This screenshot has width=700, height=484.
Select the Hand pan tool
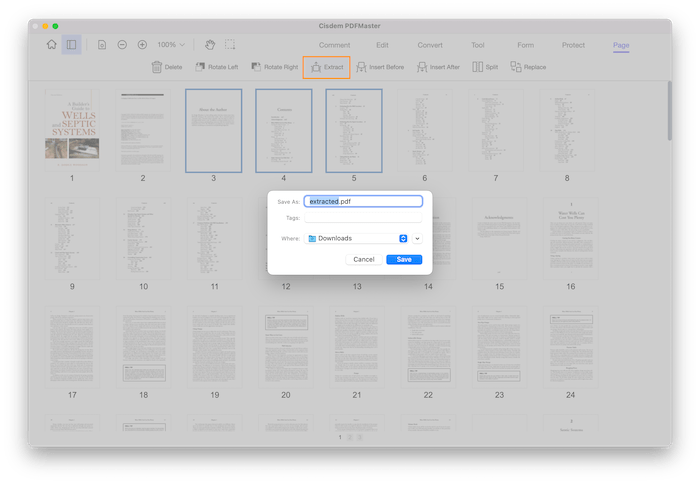[210, 45]
